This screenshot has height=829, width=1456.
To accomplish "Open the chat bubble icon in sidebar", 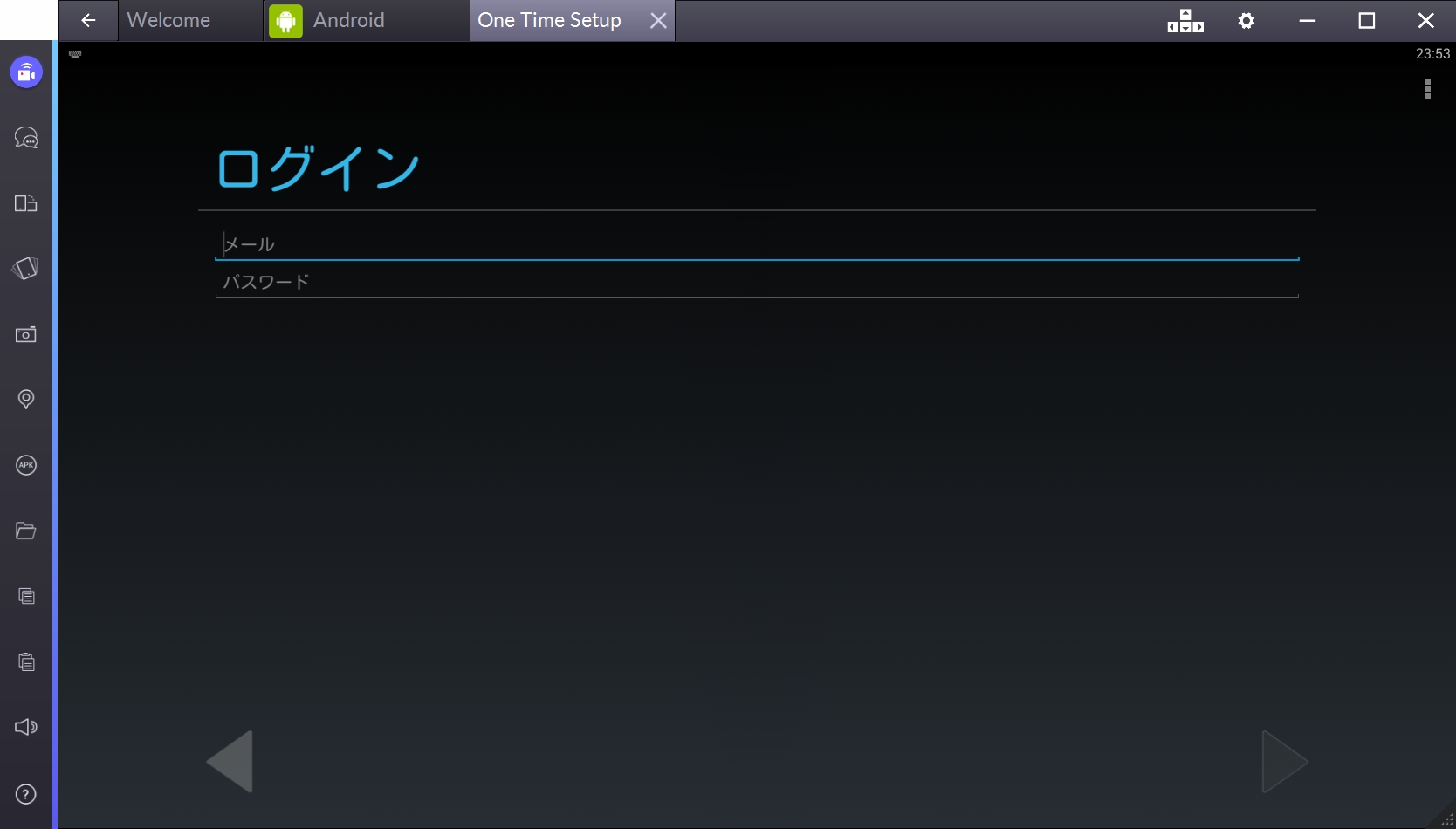I will (26, 138).
